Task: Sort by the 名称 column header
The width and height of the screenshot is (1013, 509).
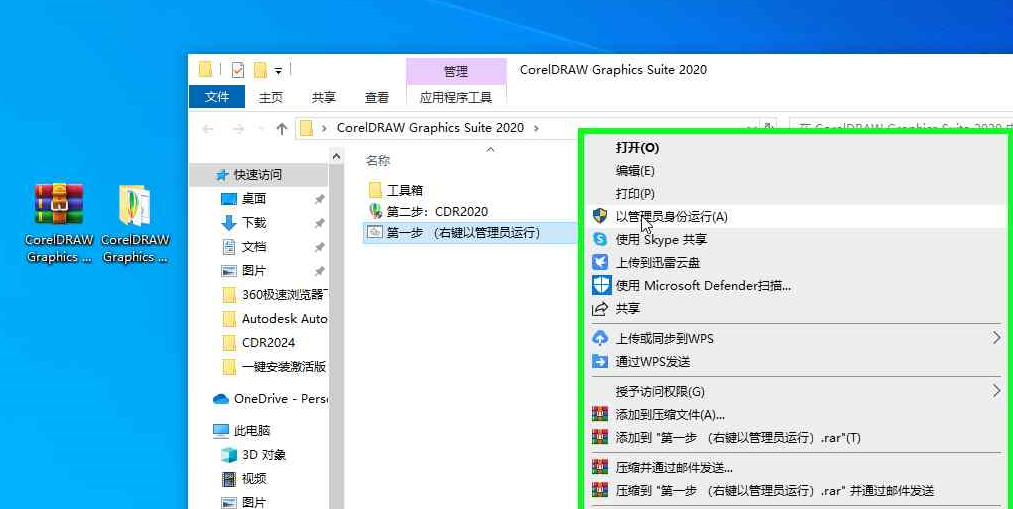Action: [378, 160]
